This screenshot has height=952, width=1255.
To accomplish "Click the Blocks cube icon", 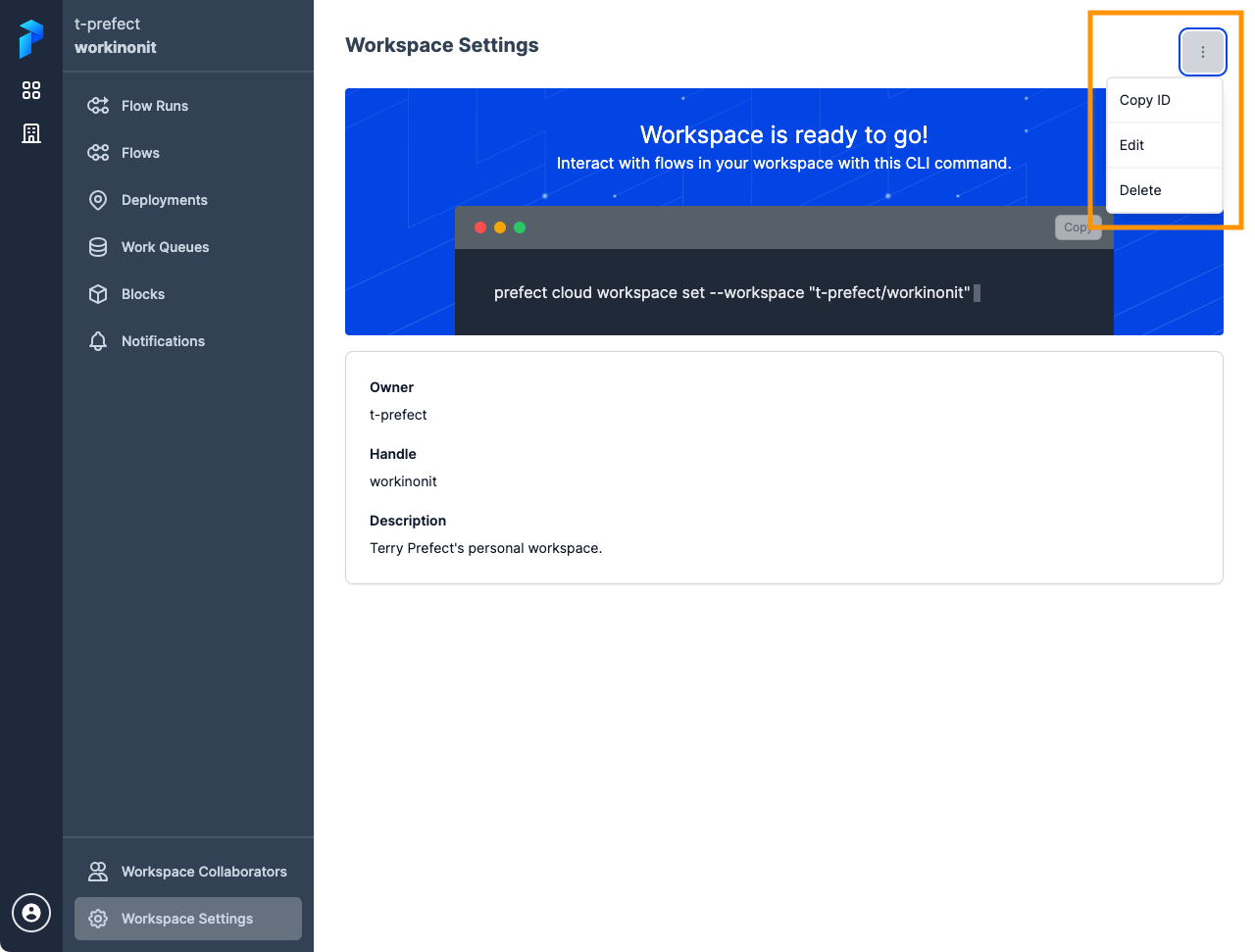I will (98, 294).
